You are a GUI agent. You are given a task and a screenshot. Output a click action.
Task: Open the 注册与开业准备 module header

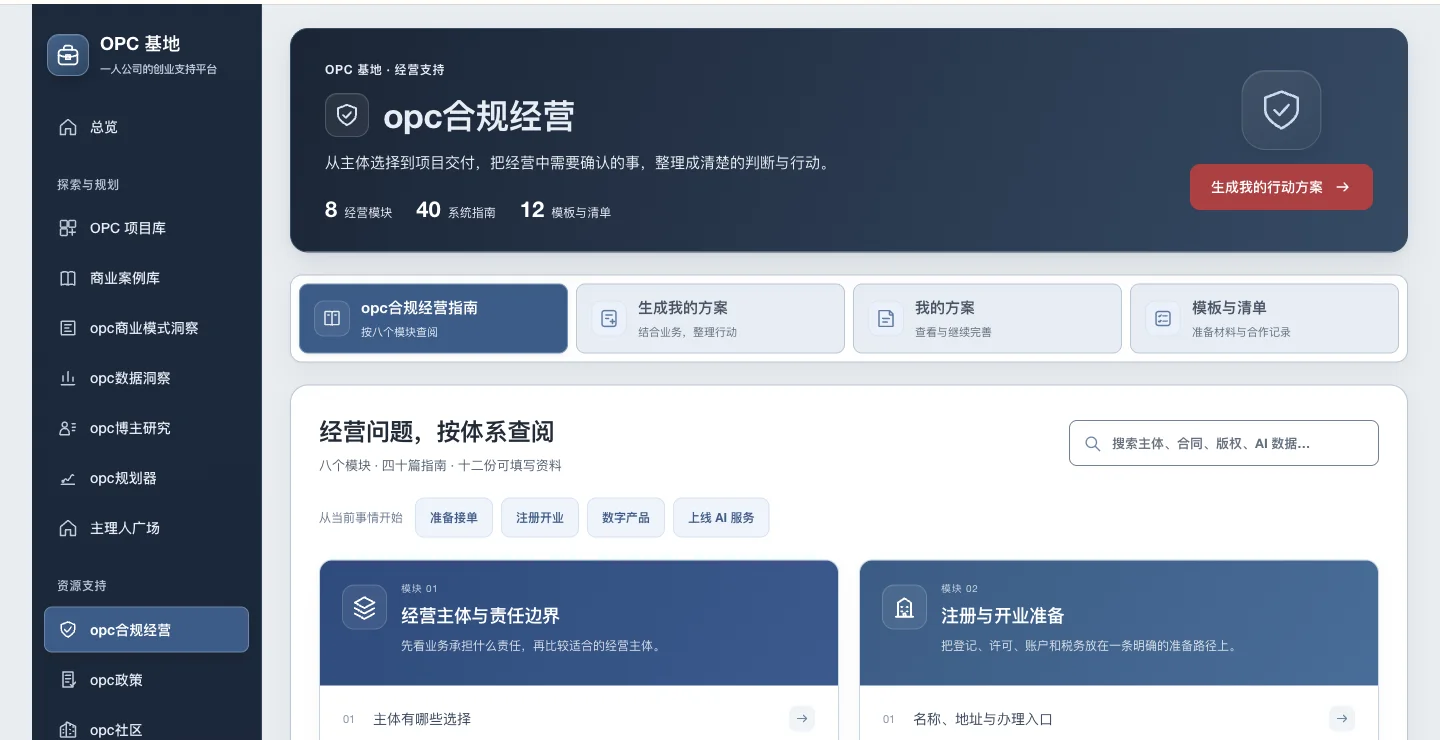coord(1119,623)
